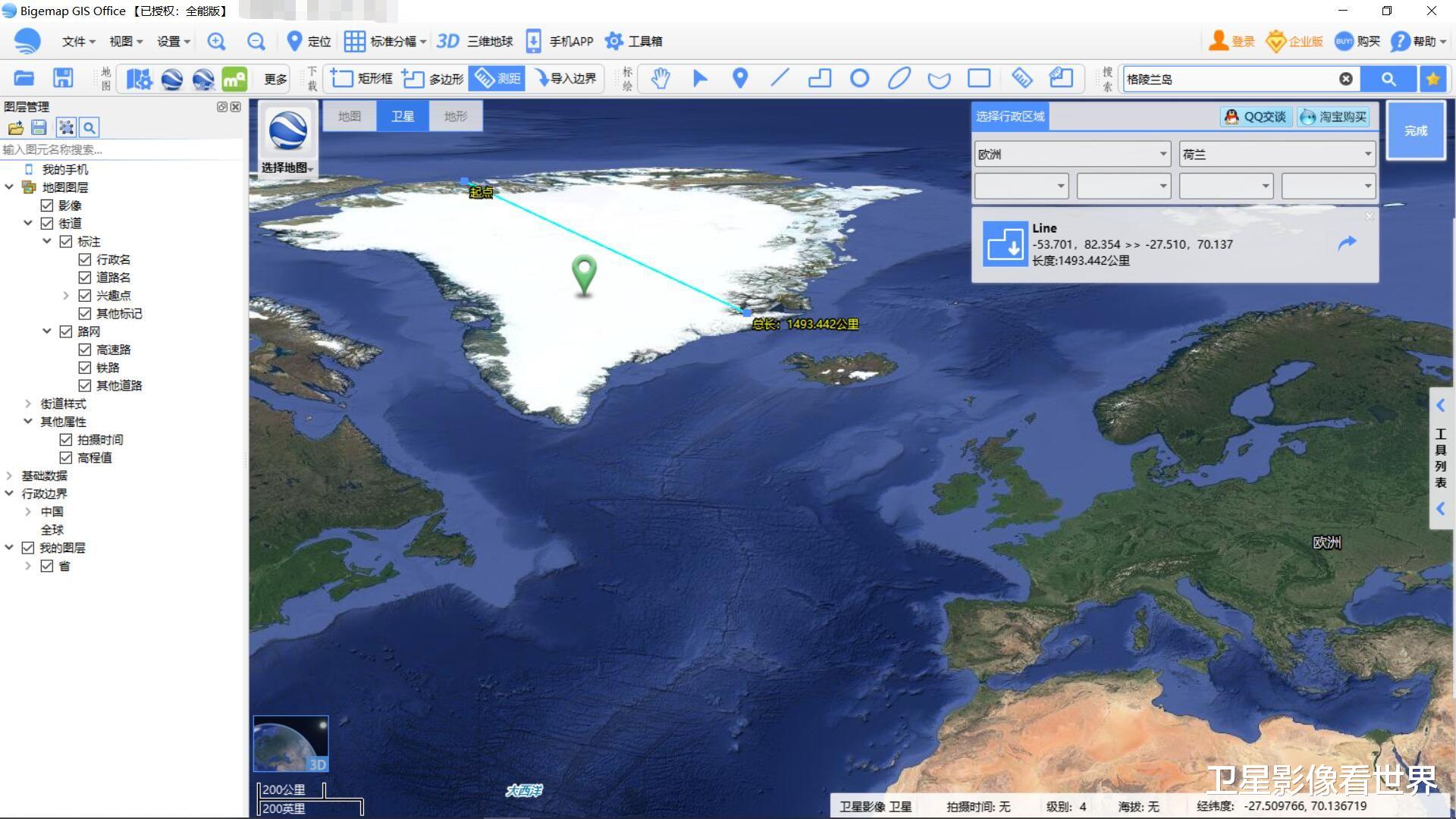Open the 文件 menu
Screen dimensions: 1456x819
pos(78,42)
